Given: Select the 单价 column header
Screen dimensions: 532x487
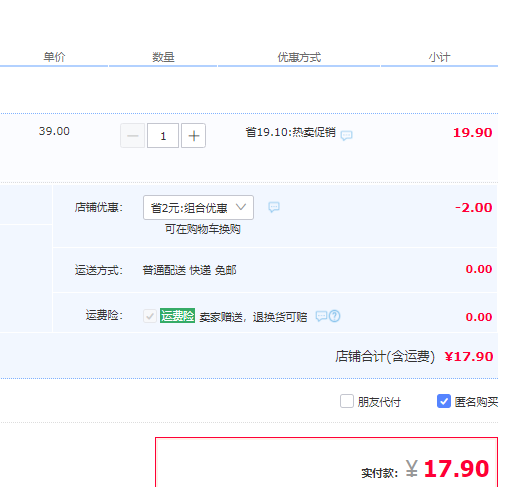Looking at the screenshot, I should point(54,57).
